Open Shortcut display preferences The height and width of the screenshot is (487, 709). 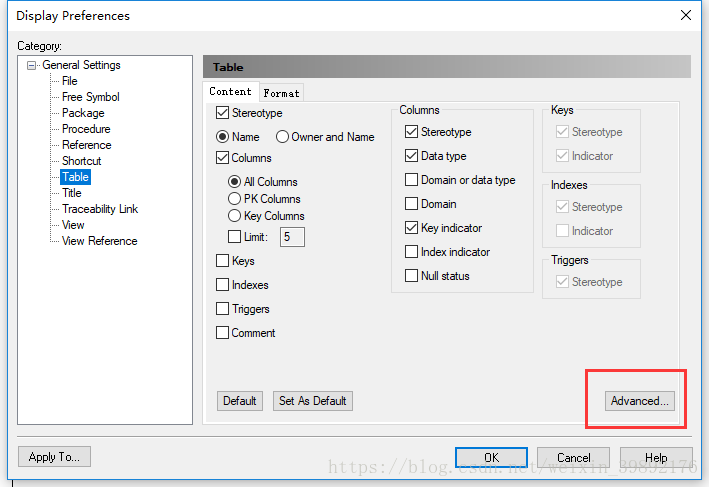coord(81,161)
